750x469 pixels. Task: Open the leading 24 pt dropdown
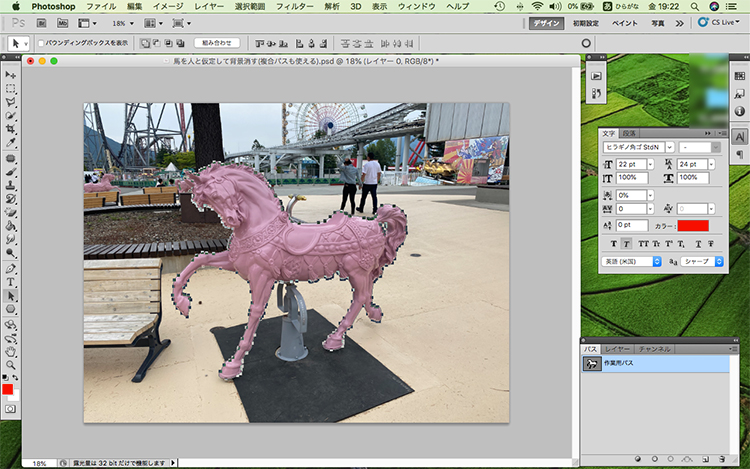(x=712, y=164)
